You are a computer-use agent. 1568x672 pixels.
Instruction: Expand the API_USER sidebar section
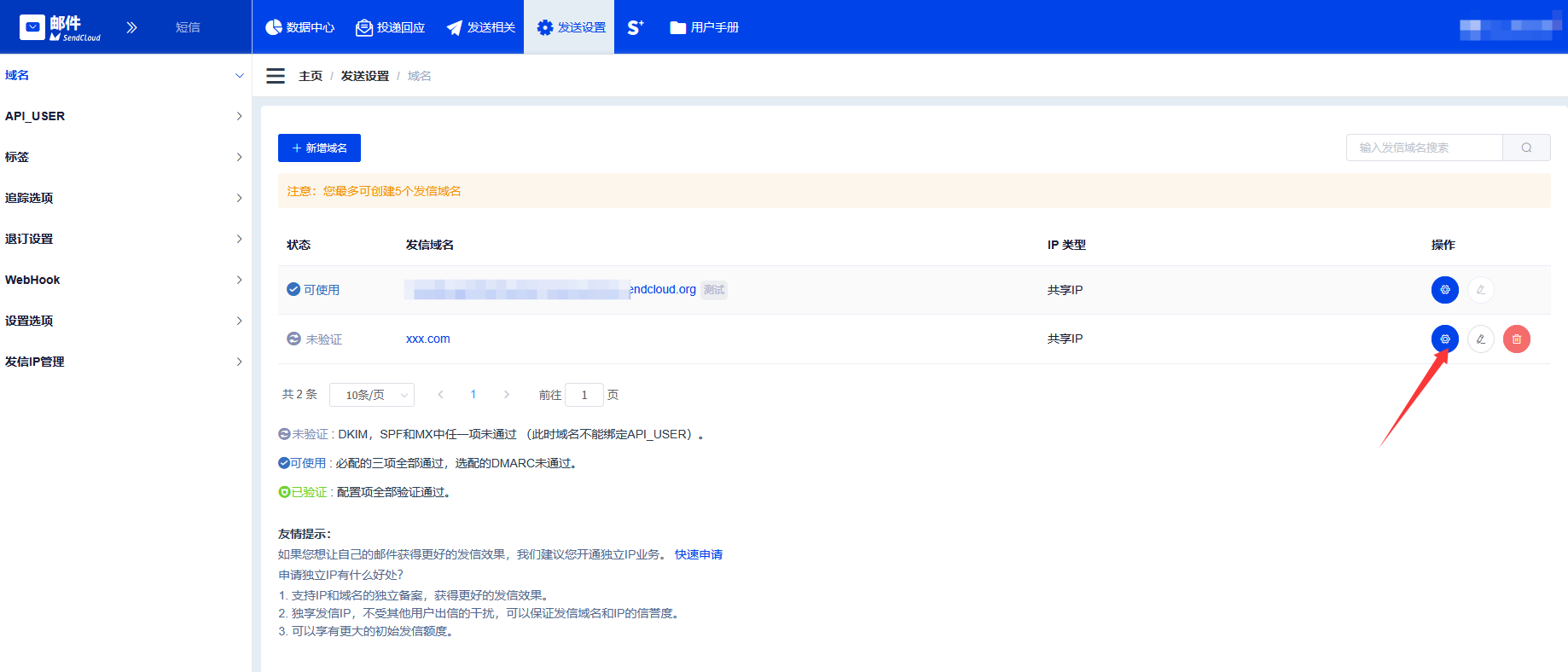click(125, 116)
